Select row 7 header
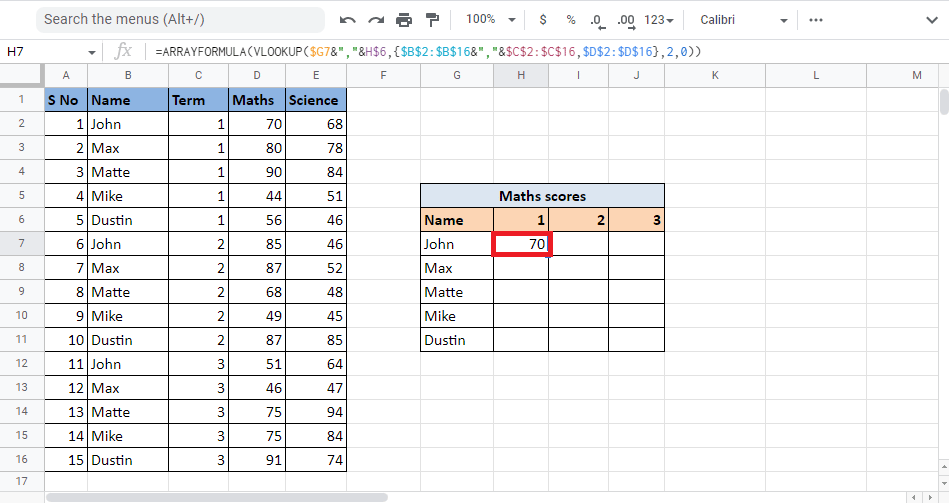The image size is (949, 503). [21, 244]
